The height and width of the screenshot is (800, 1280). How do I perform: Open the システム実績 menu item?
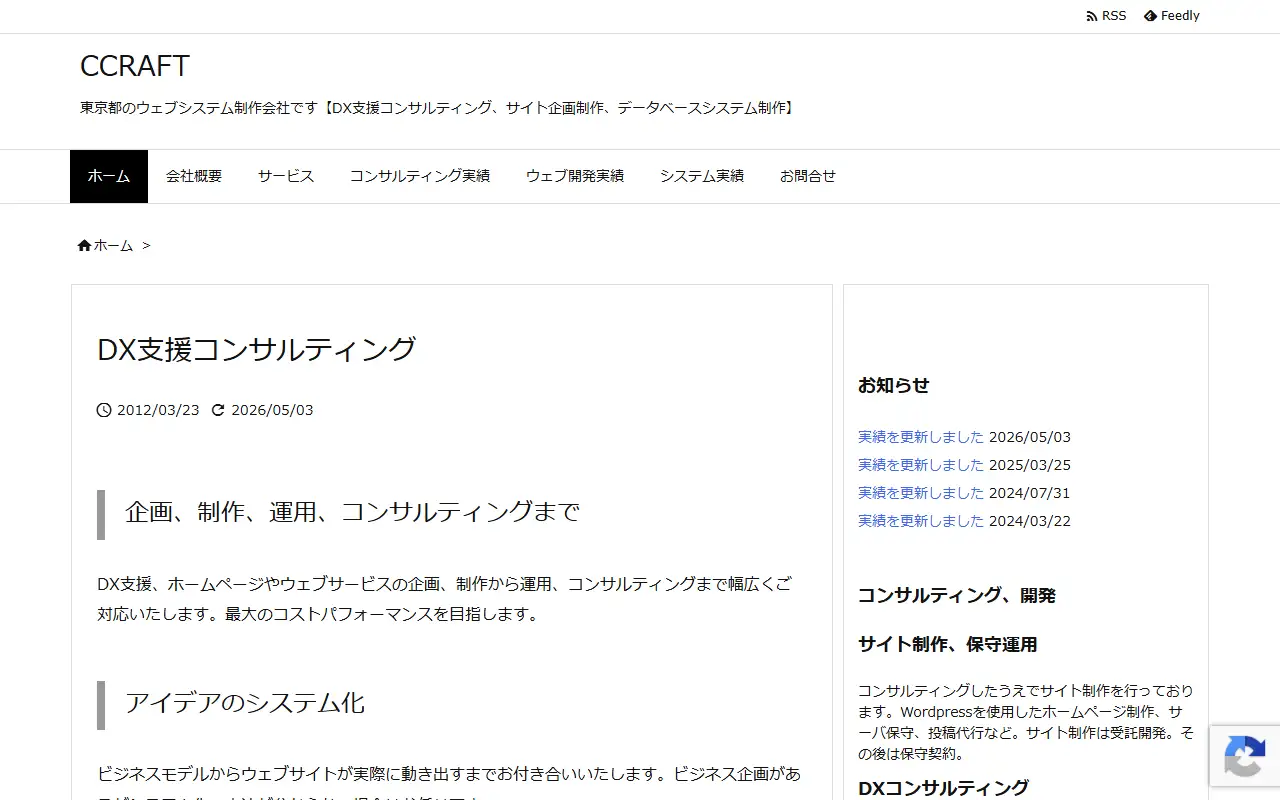coord(702,176)
